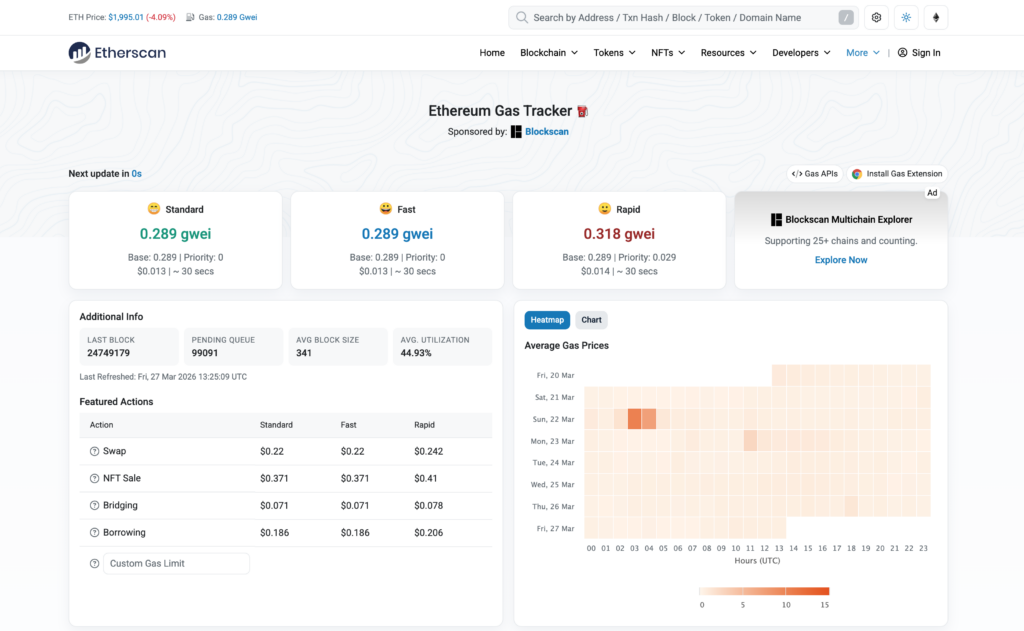Open the More menu
1024x631 pixels.
pos(862,53)
